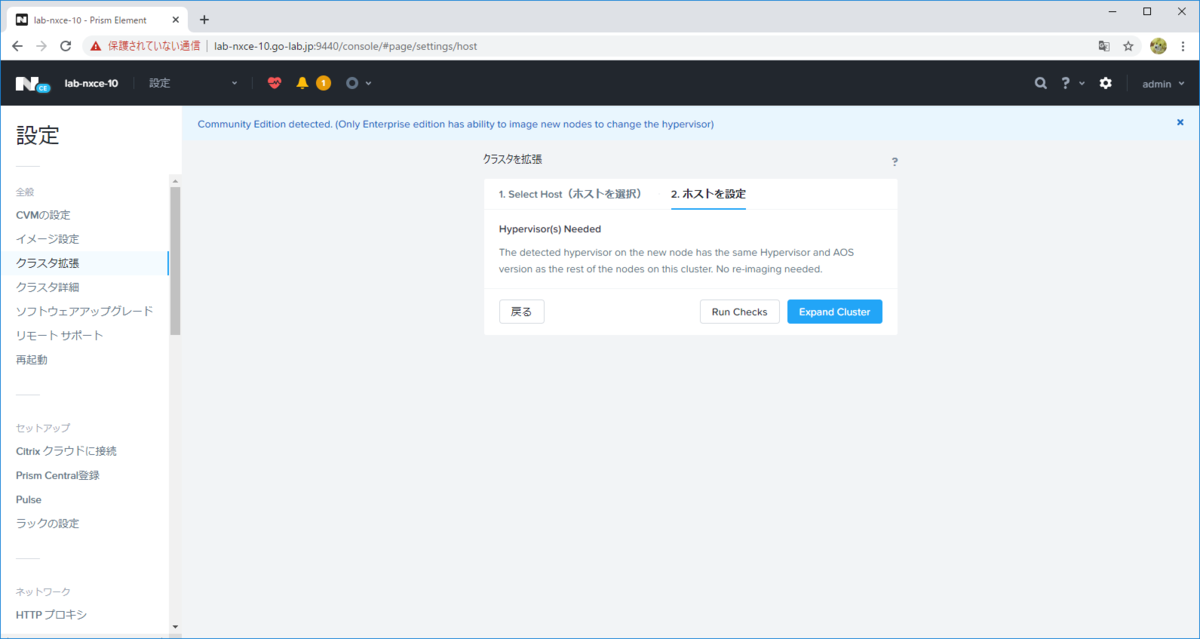Screen dimensions: 1200x639
Task: Click the Expand Cluster button
Action: pyautogui.click(x=835, y=312)
